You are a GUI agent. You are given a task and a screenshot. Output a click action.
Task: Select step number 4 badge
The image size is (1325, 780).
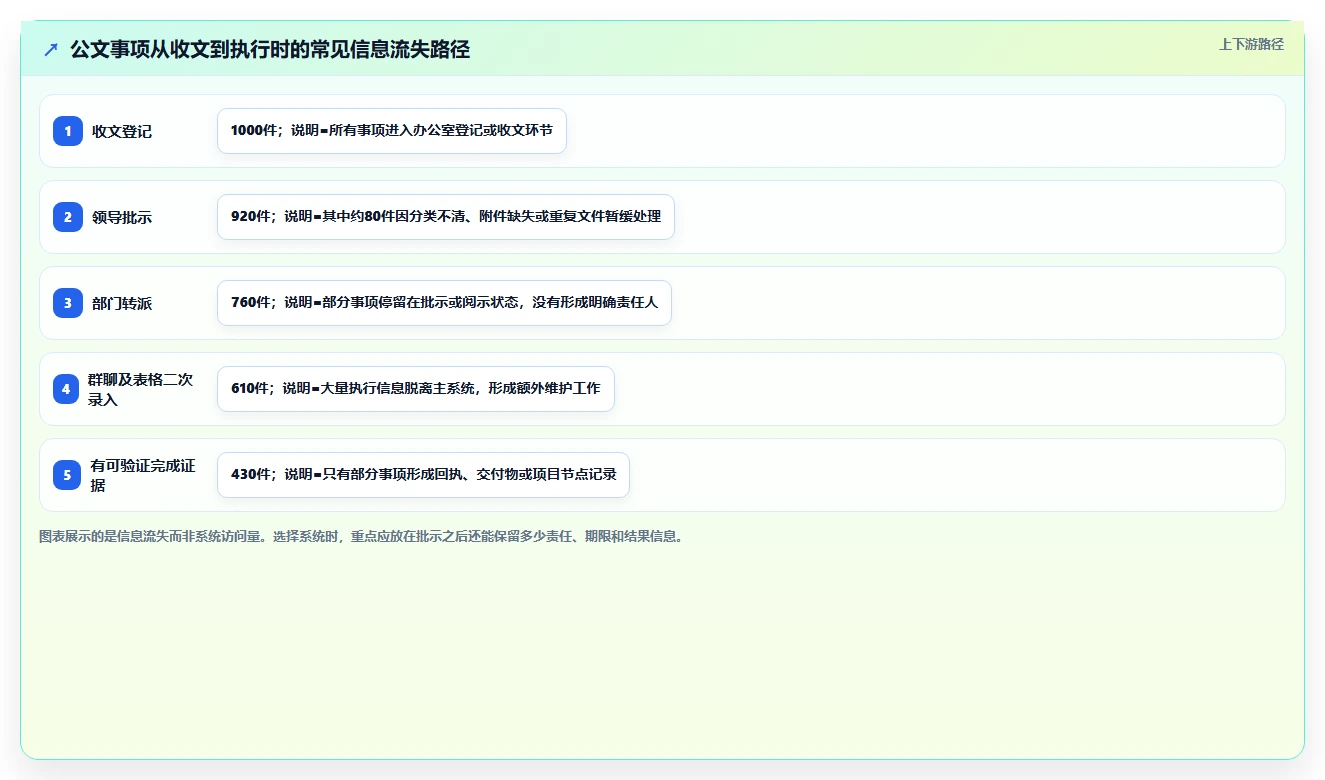(x=66, y=389)
